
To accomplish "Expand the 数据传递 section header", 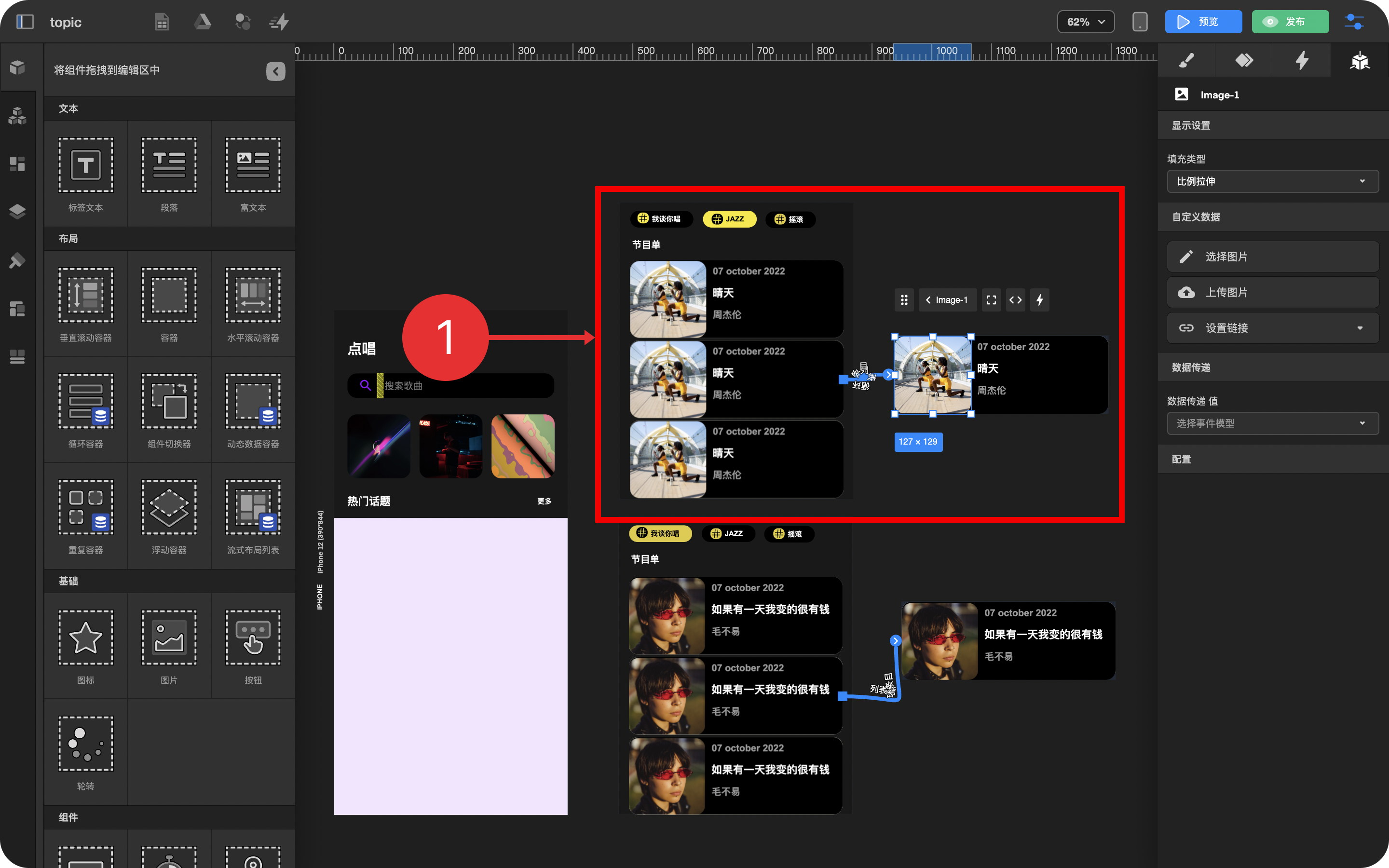I will coord(1273,367).
